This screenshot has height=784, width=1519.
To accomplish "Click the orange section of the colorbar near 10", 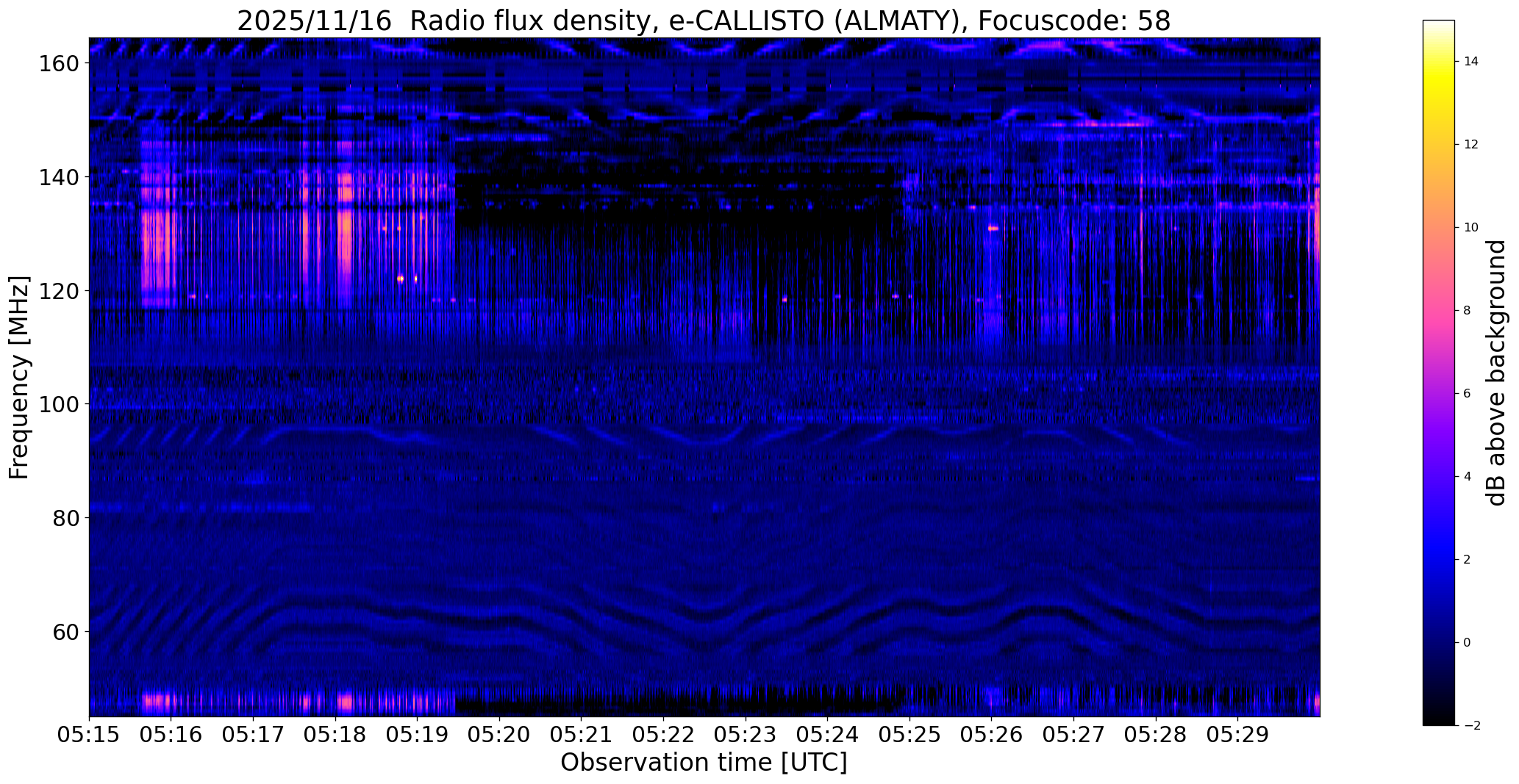I will pyautogui.click(x=1439, y=228).
